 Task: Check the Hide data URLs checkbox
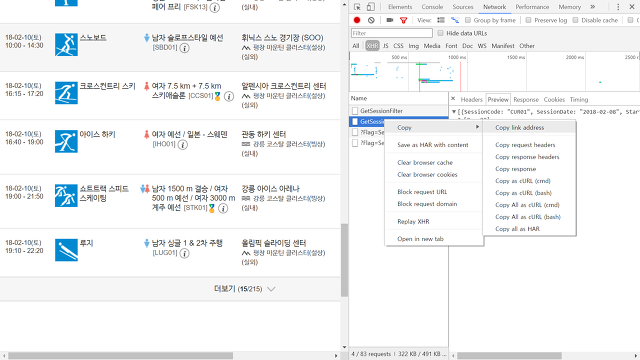[x=440, y=33]
